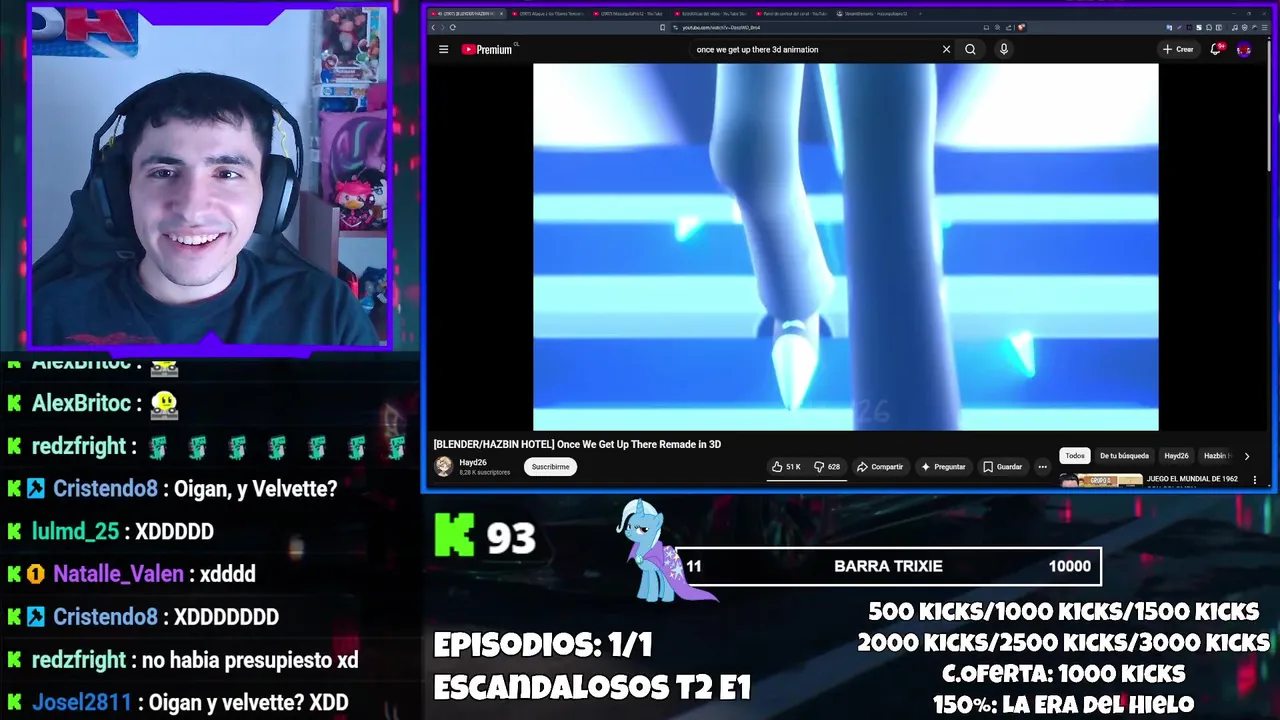Go to YouTube Premium home logo
The width and height of the screenshot is (1280, 720).
(487, 49)
